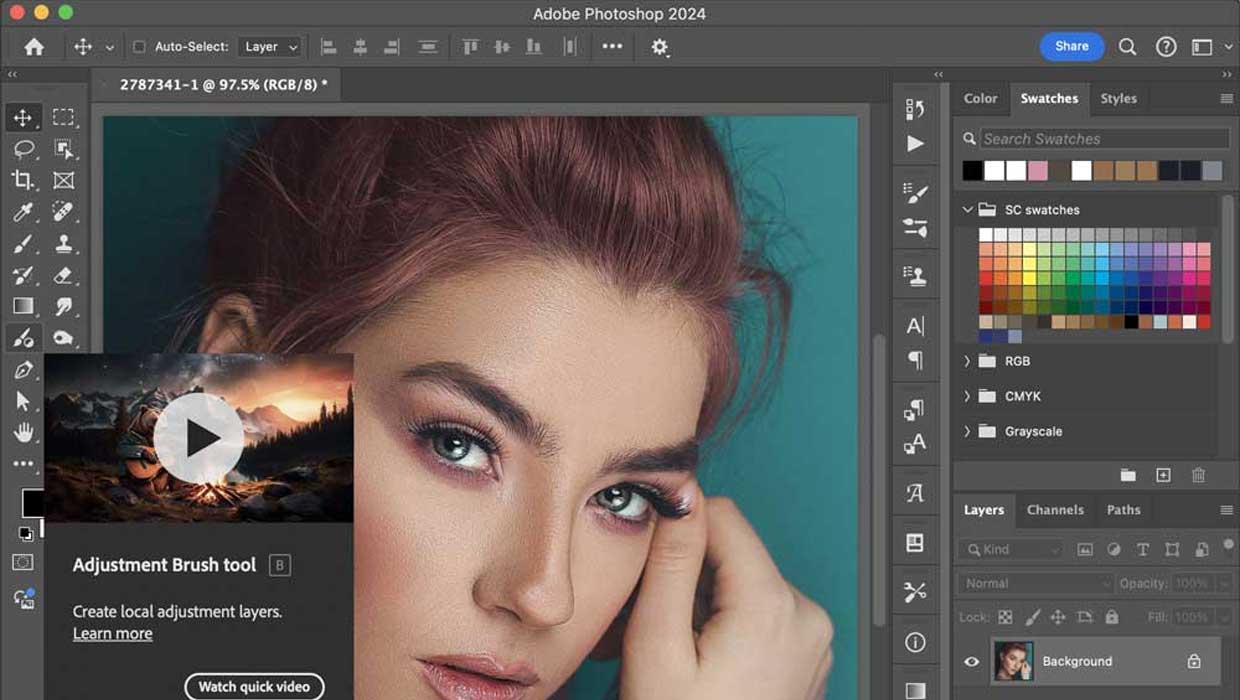Expand the CMYK swatch group
Screen dimensions: 1240x700
tap(967, 396)
